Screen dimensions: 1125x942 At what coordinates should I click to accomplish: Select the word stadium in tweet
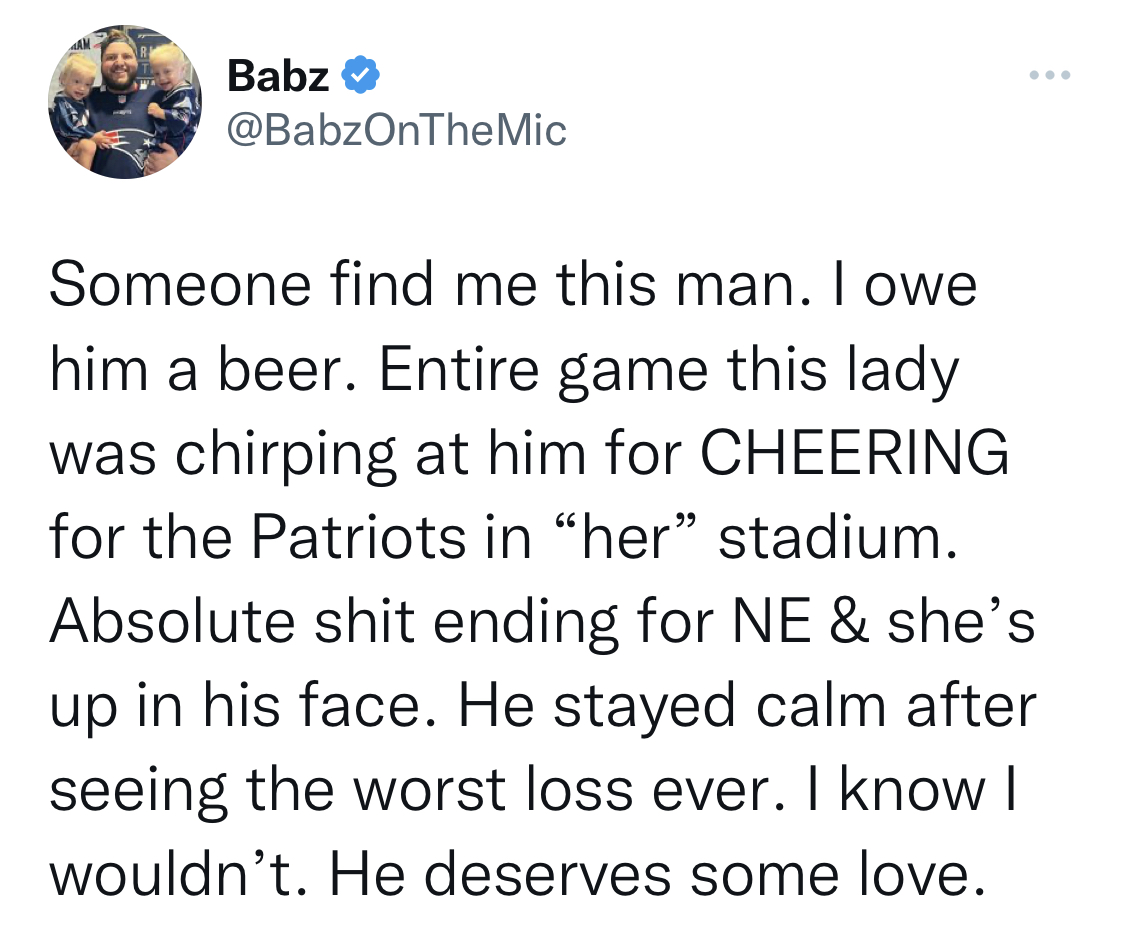(838, 537)
